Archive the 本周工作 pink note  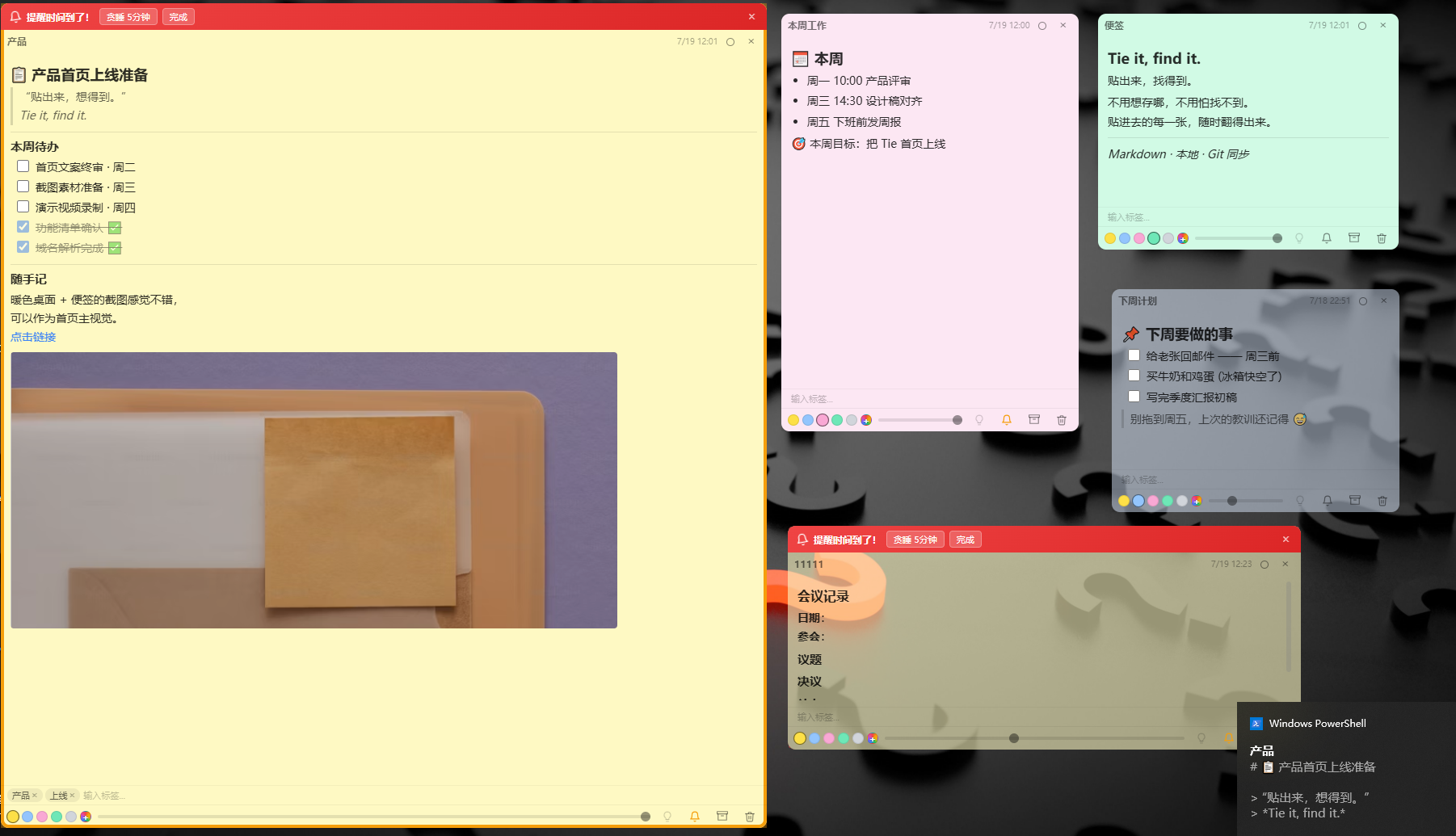[x=1034, y=420]
